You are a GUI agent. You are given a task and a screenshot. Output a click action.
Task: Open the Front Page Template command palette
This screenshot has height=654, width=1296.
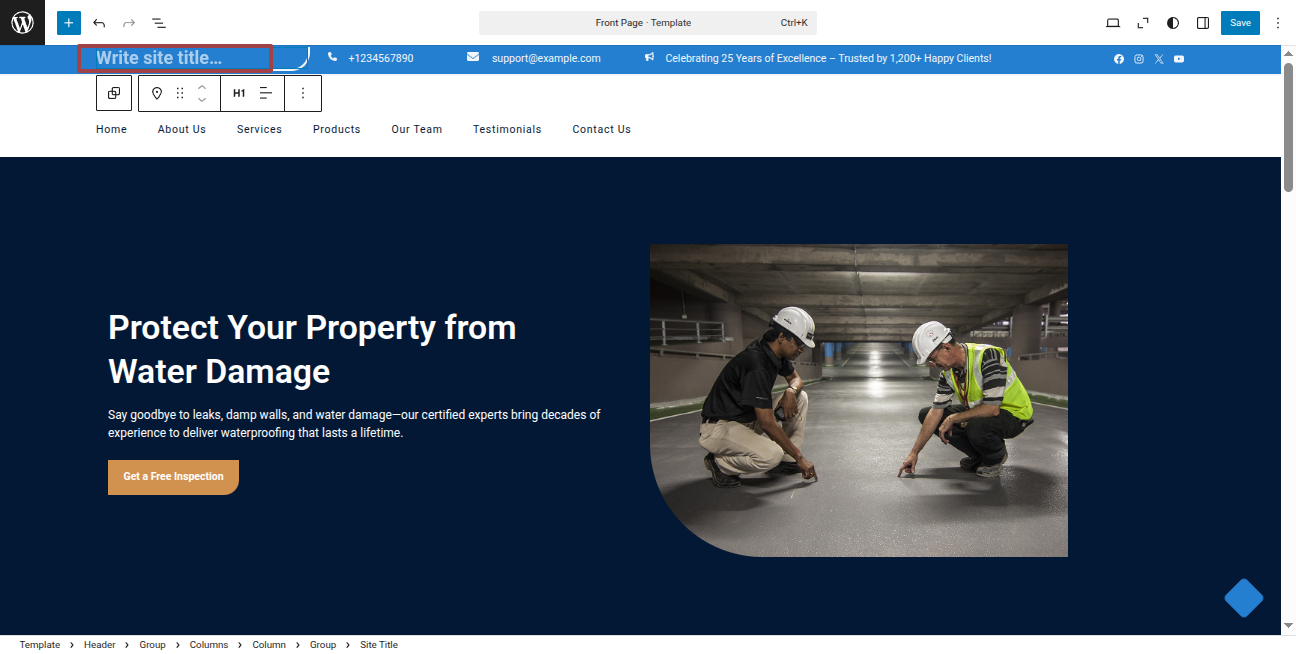pyautogui.click(x=648, y=23)
